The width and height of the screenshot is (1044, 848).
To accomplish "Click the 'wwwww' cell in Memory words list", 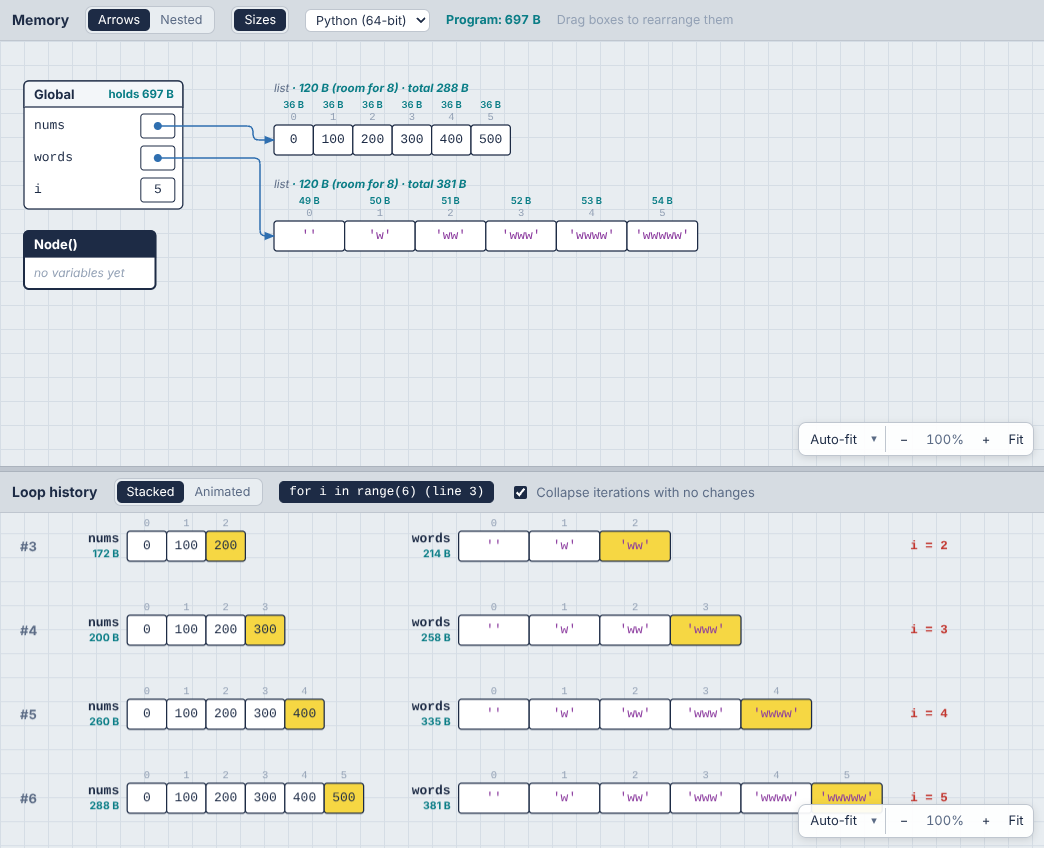I will 662,236.
